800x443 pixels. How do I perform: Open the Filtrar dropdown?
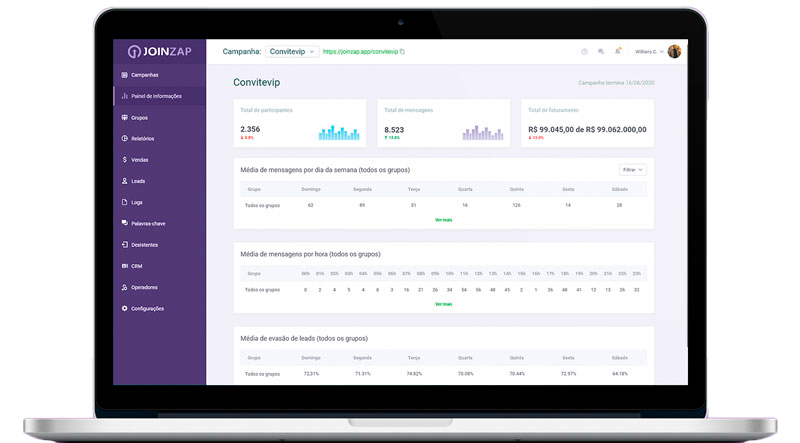pyautogui.click(x=632, y=170)
